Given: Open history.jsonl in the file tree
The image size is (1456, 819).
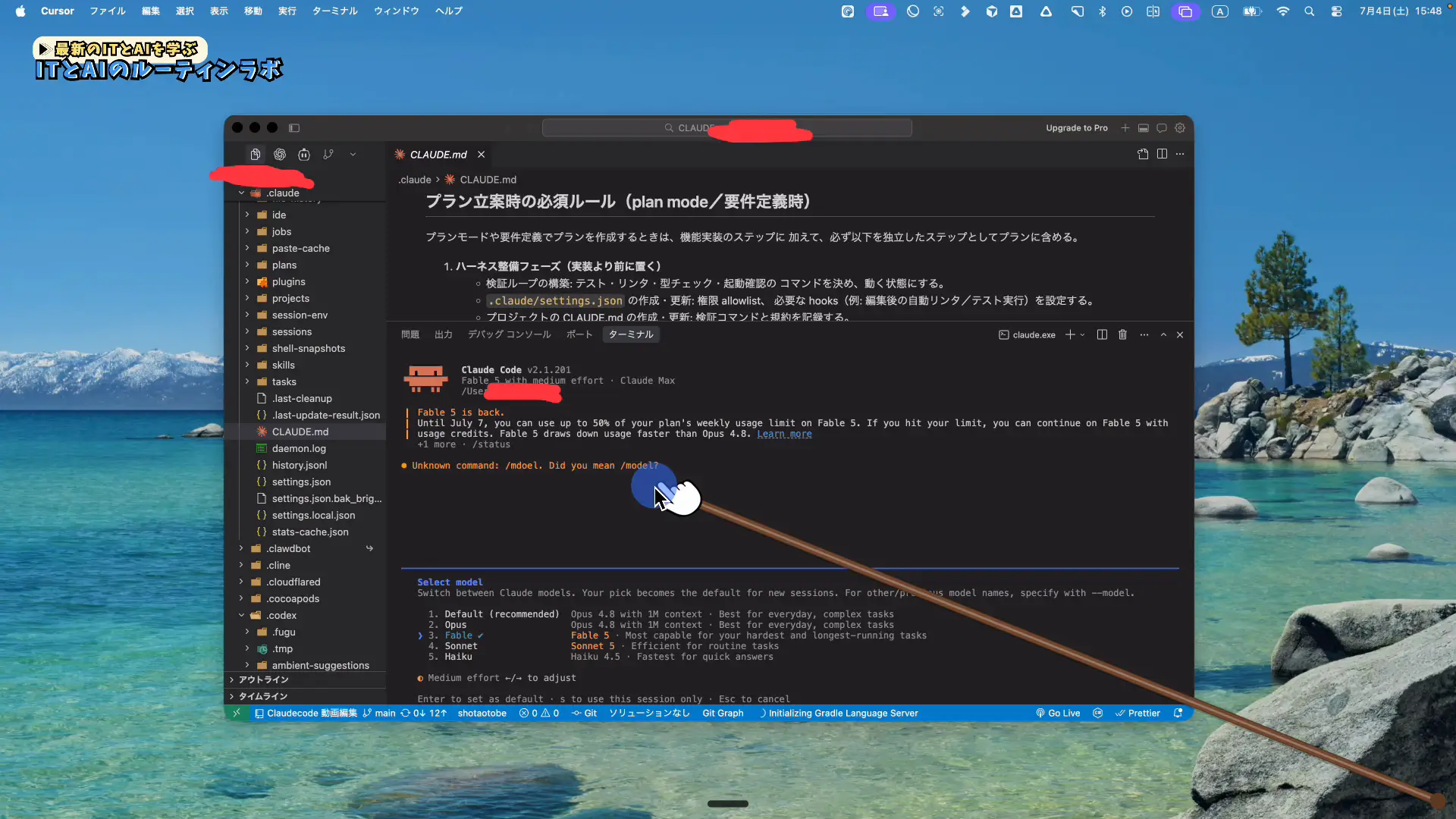Looking at the screenshot, I should (x=300, y=465).
